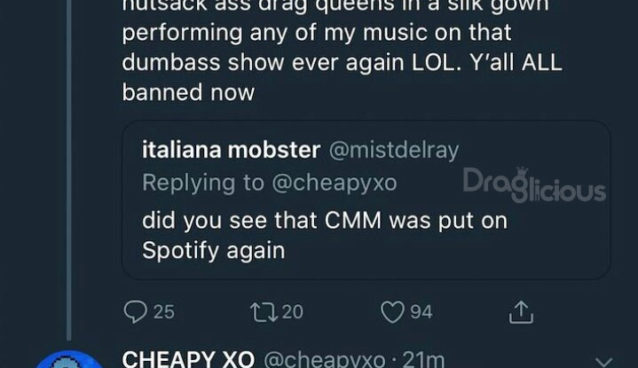
Task: View the 94 likes count
Action: click(x=421, y=312)
